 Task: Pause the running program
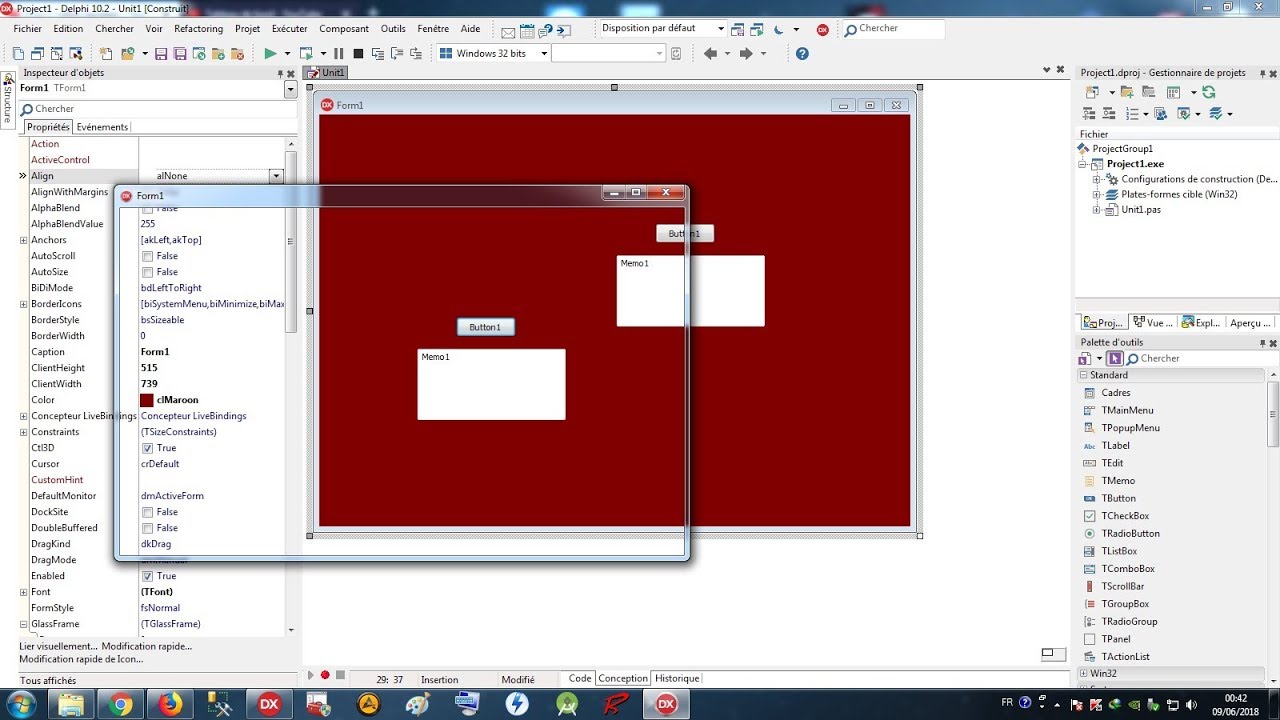pos(339,53)
